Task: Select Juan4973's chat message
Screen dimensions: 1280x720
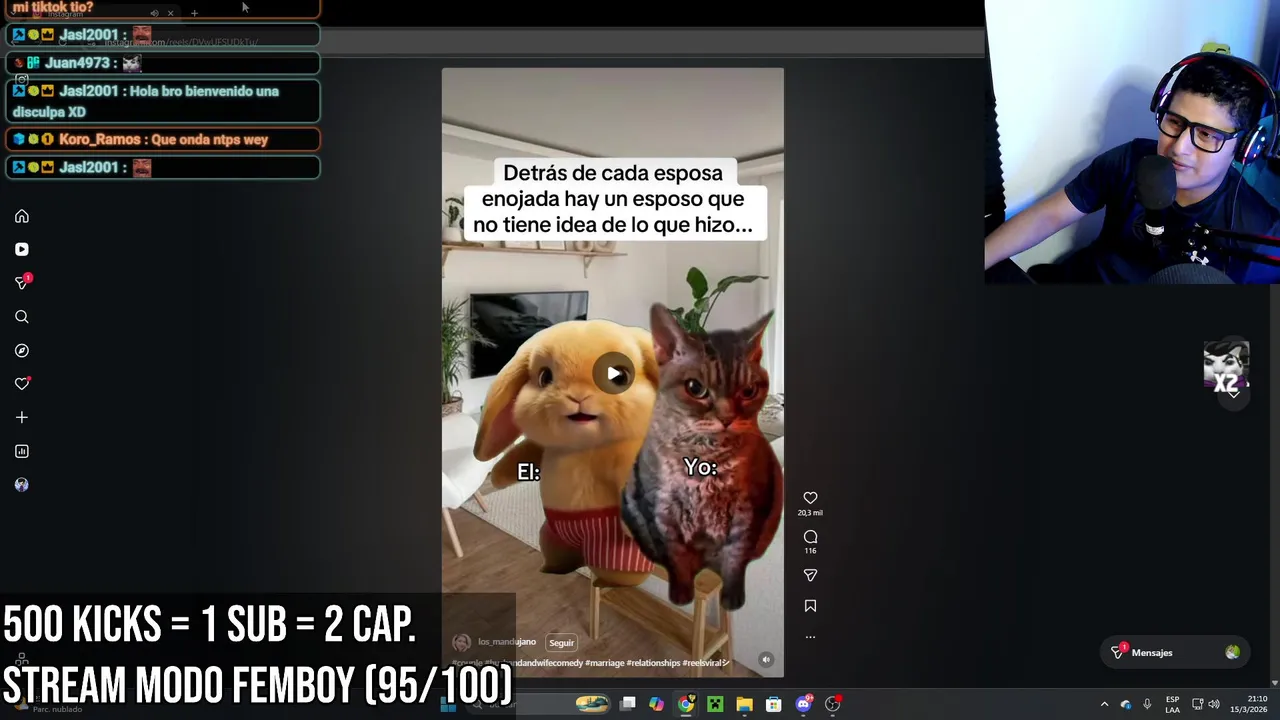Action: (x=163, y=63)
